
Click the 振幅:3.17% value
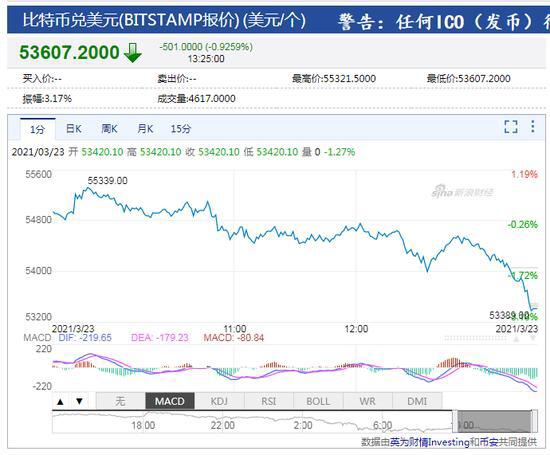coord(47,99)
